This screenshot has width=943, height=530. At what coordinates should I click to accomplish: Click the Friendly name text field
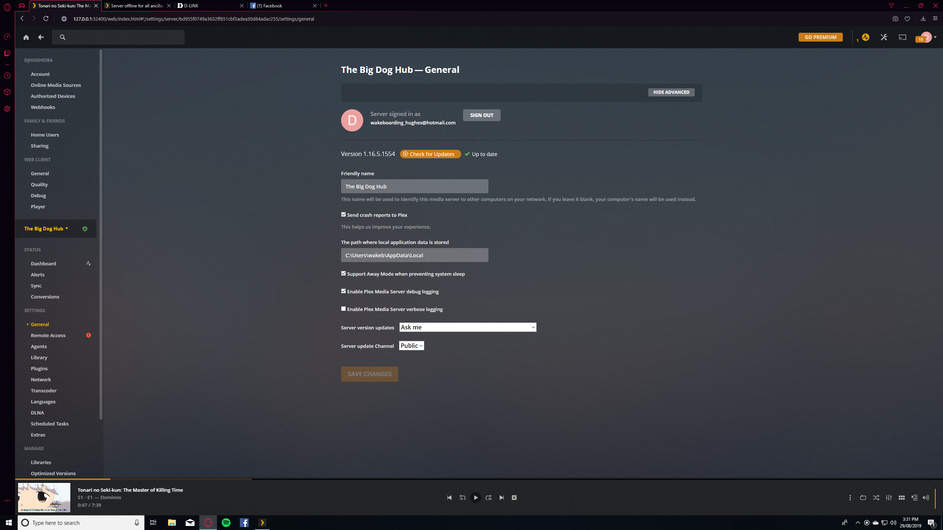[x=414, y=186]
